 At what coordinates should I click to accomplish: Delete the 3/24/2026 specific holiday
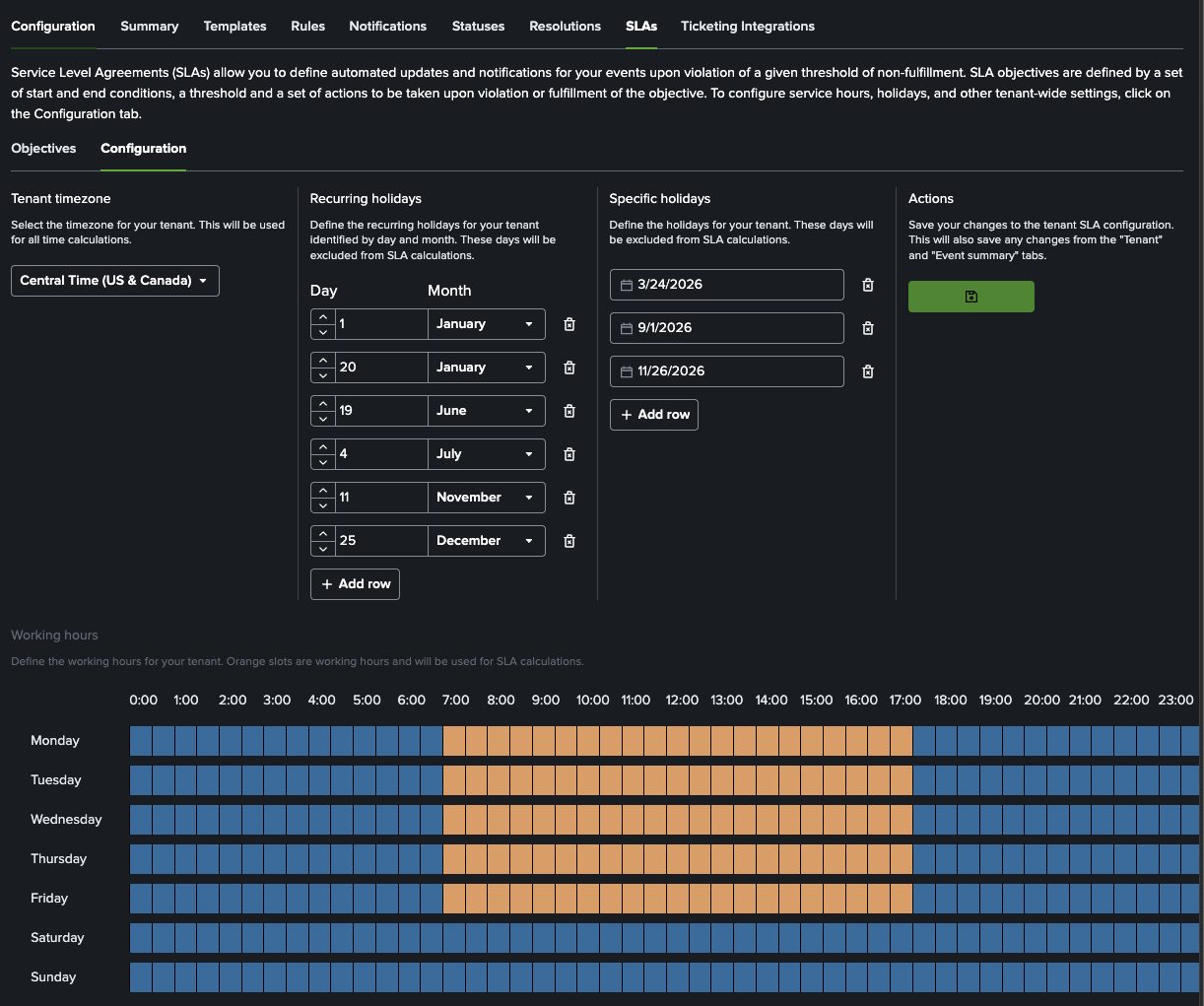pos(868,285)
